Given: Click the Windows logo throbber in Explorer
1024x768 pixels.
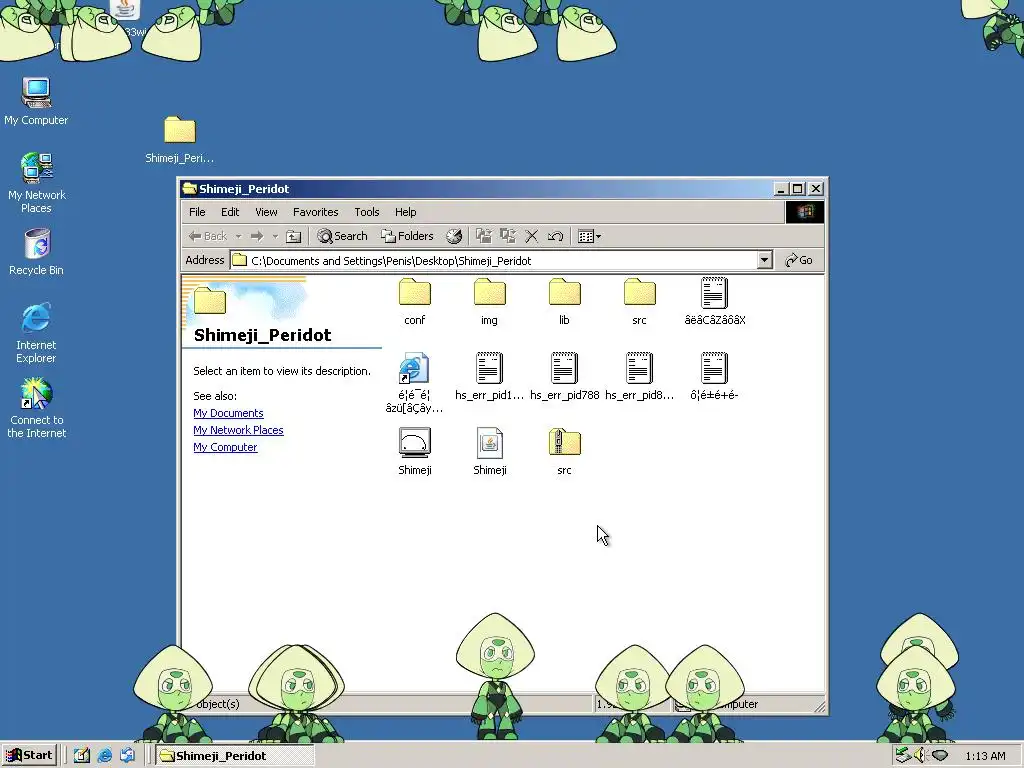Looking at the screenshot, I should pos(805,212).
